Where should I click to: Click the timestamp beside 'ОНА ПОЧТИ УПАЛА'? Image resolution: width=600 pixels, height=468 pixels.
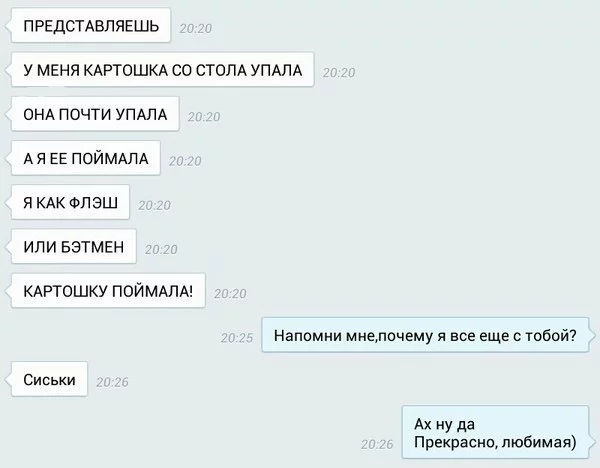[x=204, y=117]
